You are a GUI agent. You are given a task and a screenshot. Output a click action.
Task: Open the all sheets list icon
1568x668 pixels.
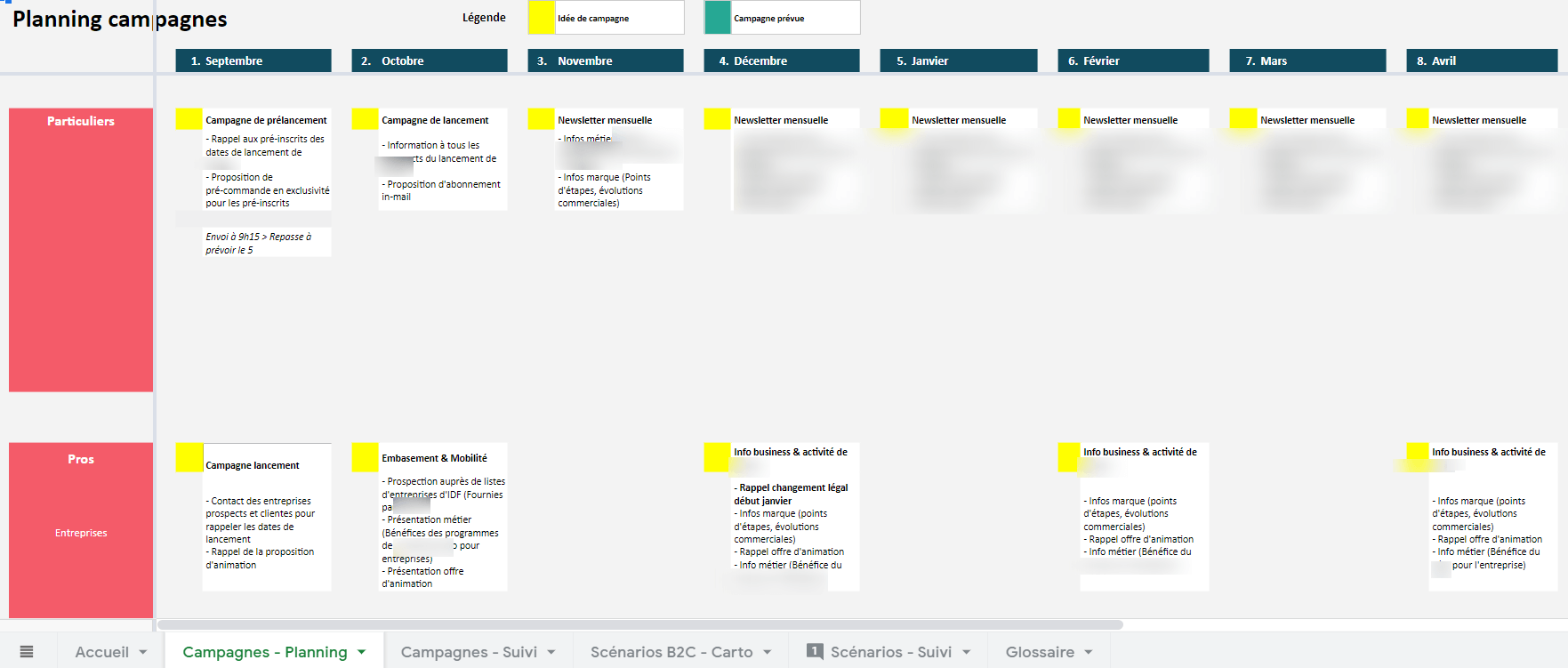pyautogui.click(x=27, y=652)
